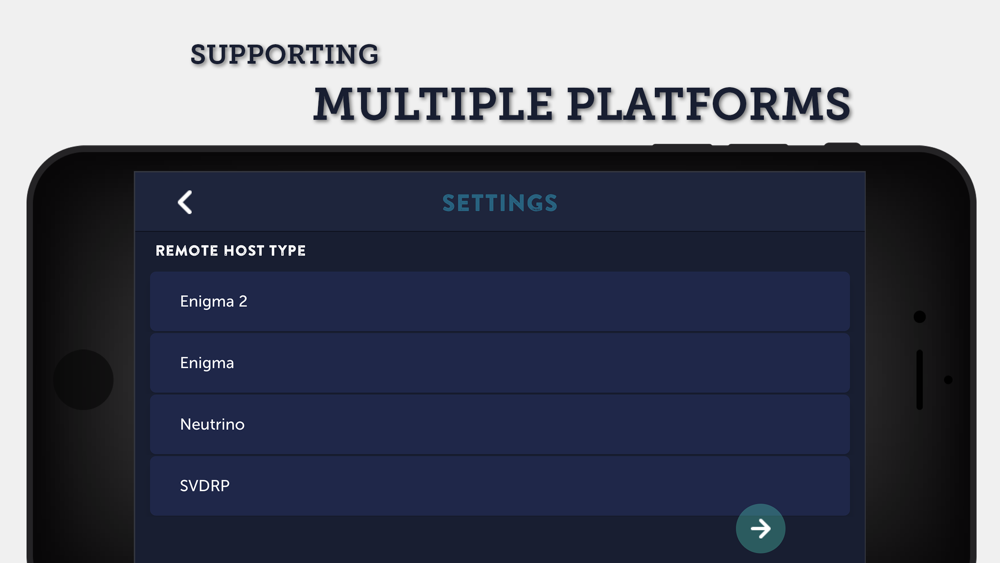Tap the round forward arrow button
This screenshot has height=563, width=1000.
click(760, 529)
